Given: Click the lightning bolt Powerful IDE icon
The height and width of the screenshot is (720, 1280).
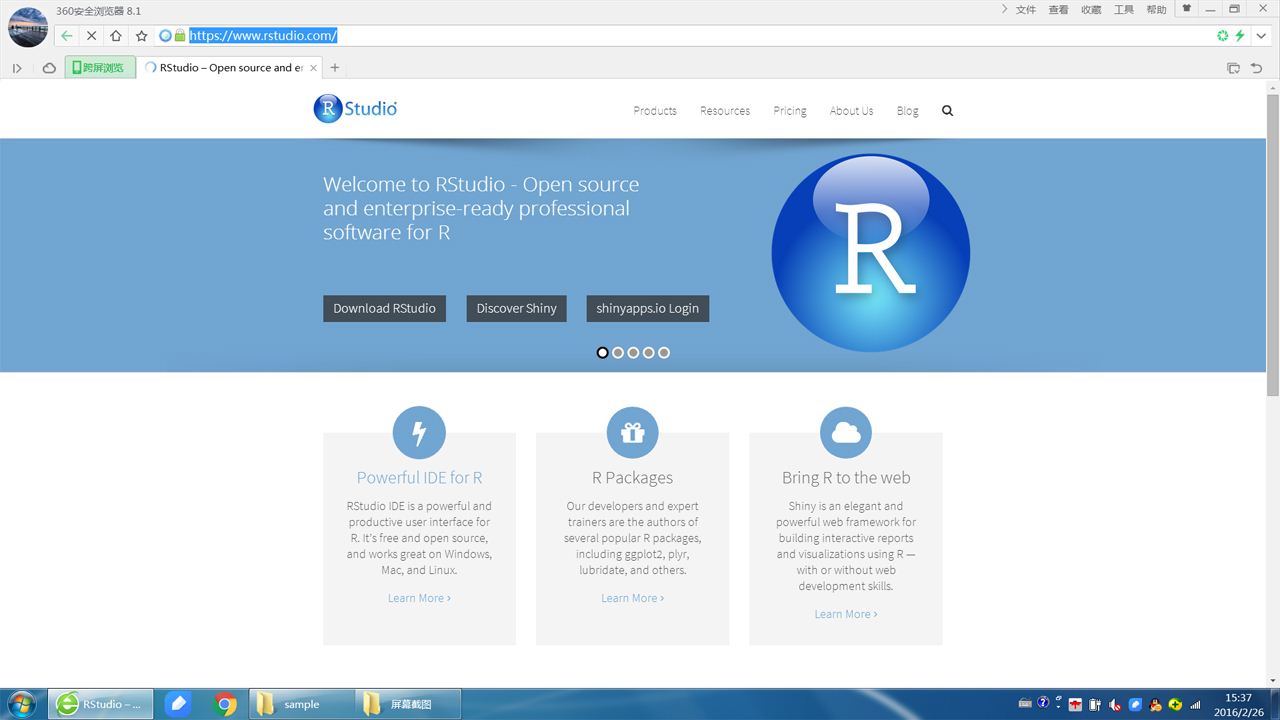Looking at the screenshot, I should tap(419, 433).
